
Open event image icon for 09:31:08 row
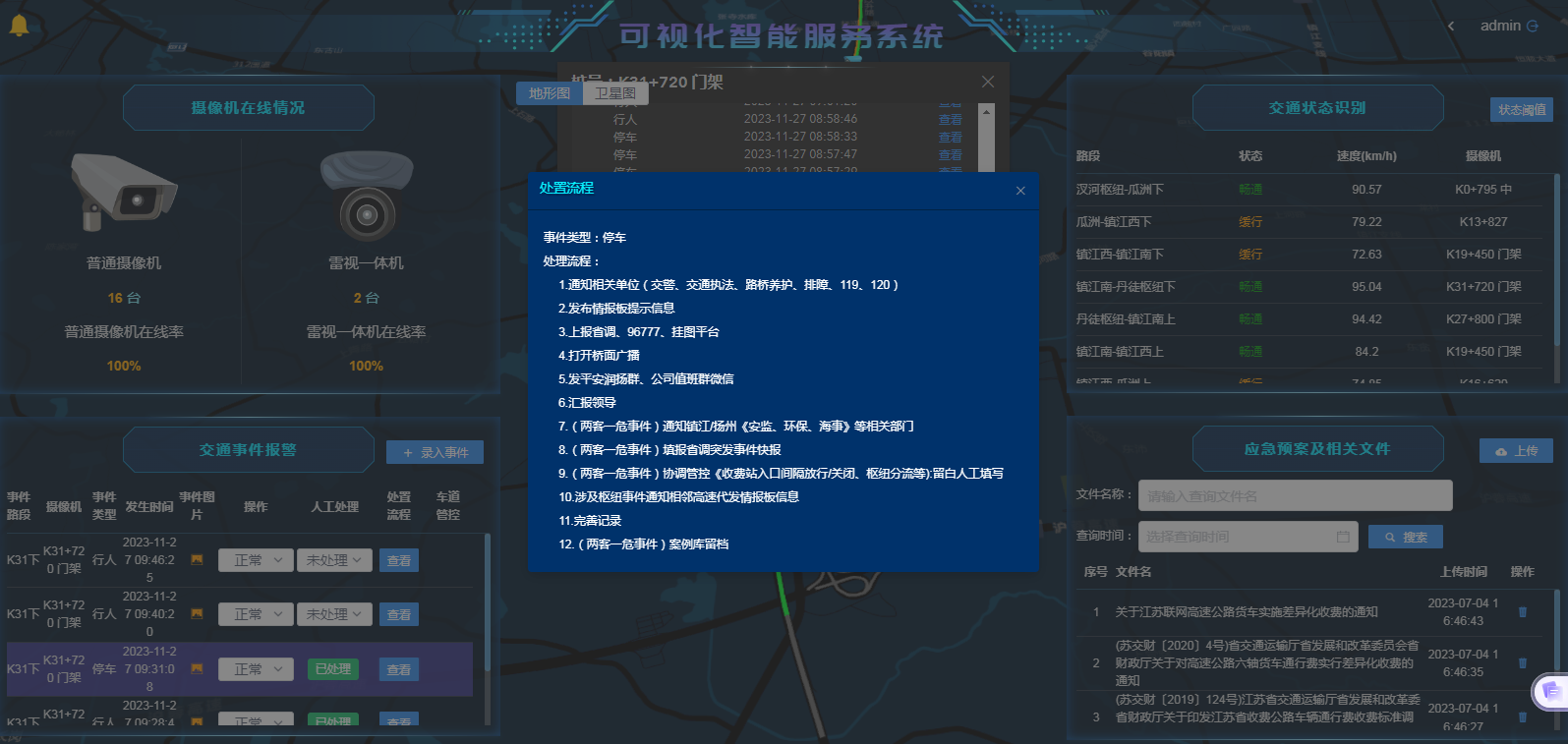197,668
